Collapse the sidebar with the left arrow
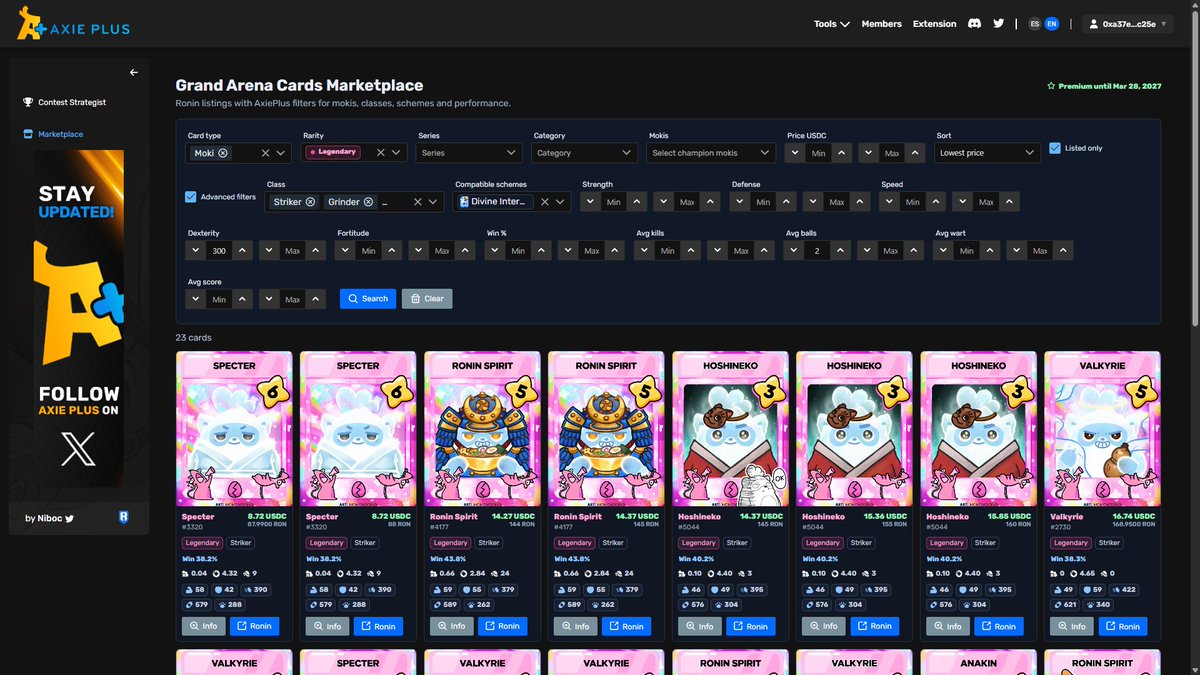Viewport: 1200px width, 675px height. (x=134, y=72)
